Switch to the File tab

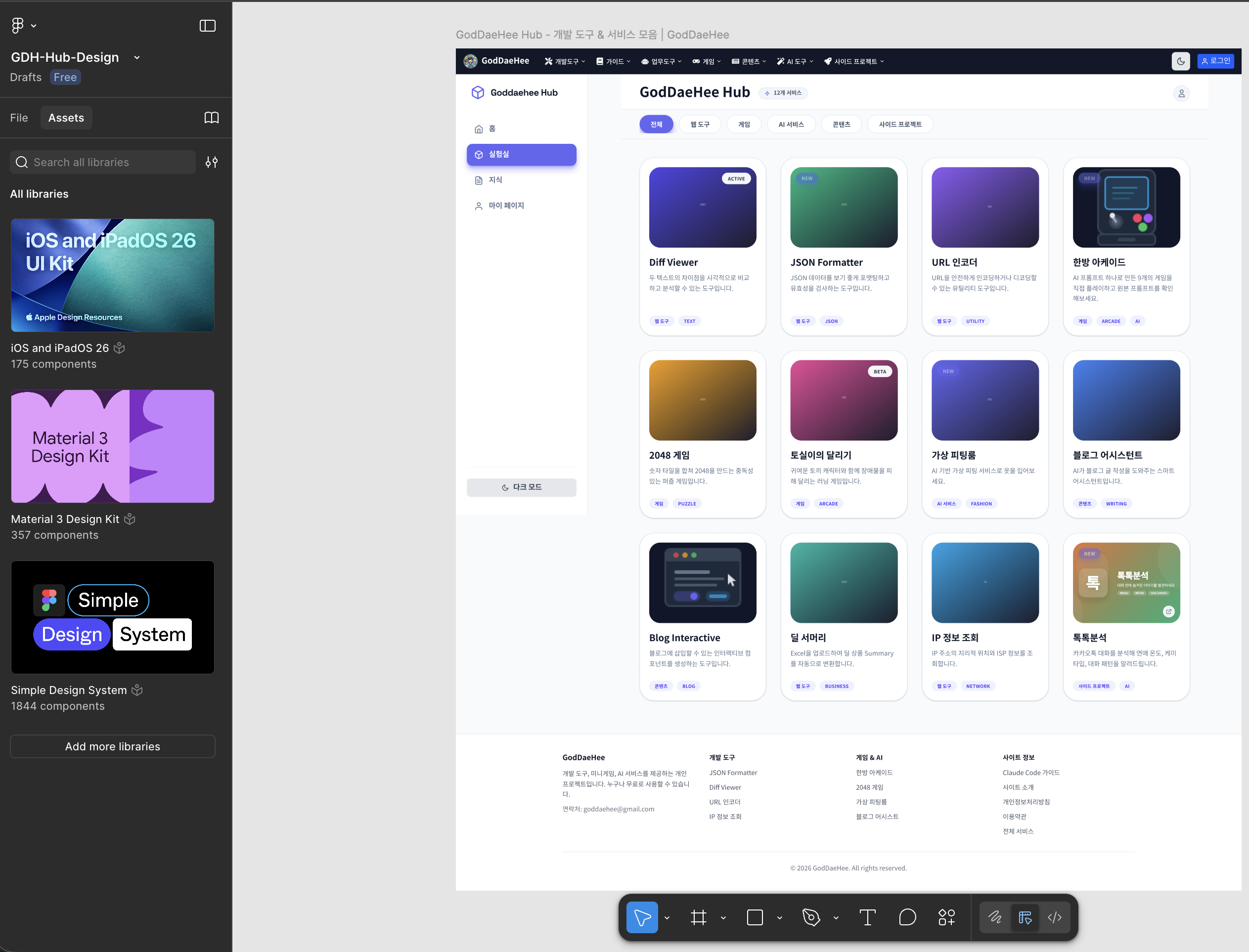[x=19, y=118]
